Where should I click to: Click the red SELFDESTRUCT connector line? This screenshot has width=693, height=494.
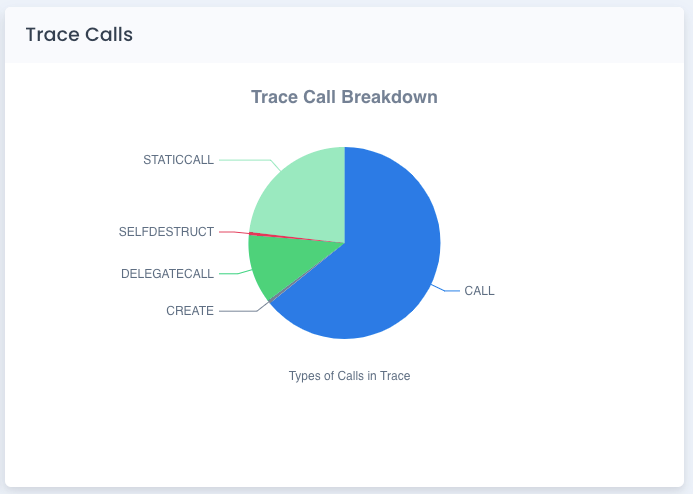point(230,232)
